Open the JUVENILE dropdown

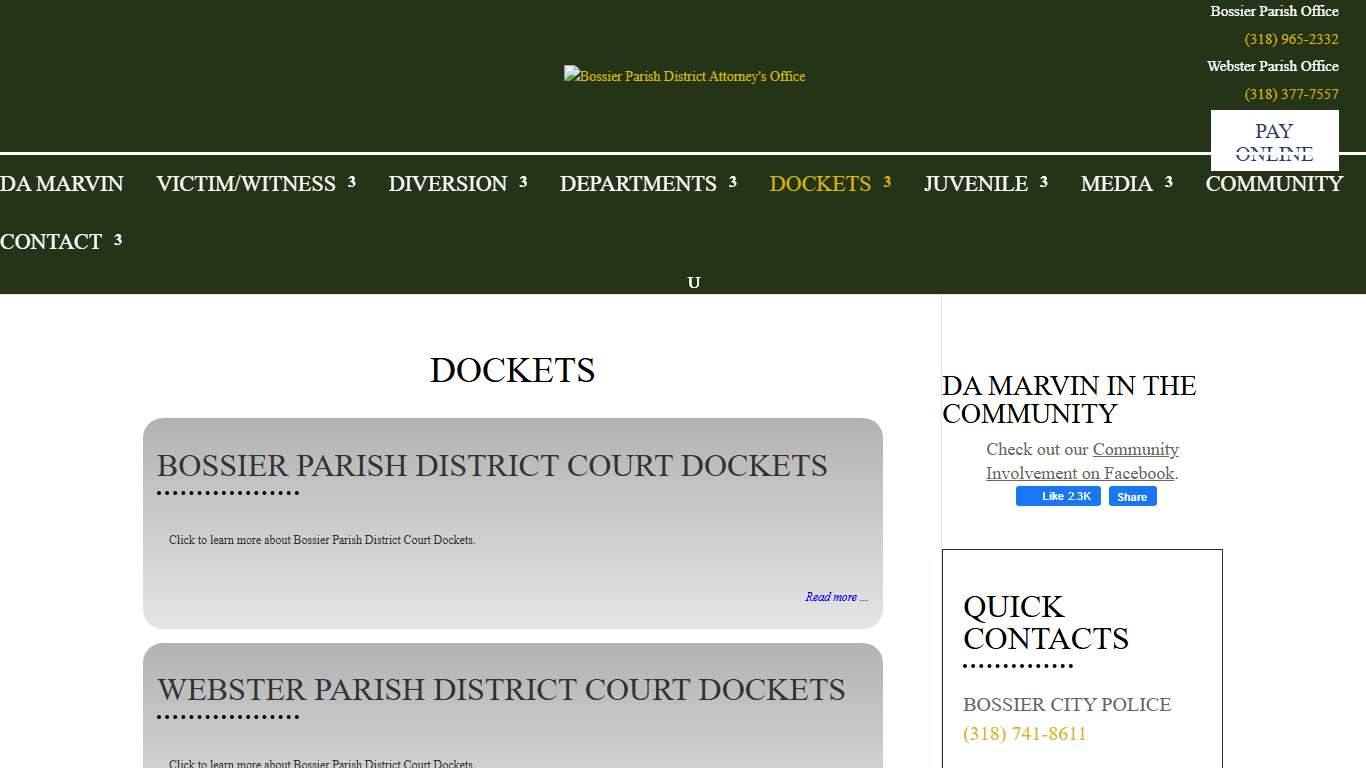(975, 184)
